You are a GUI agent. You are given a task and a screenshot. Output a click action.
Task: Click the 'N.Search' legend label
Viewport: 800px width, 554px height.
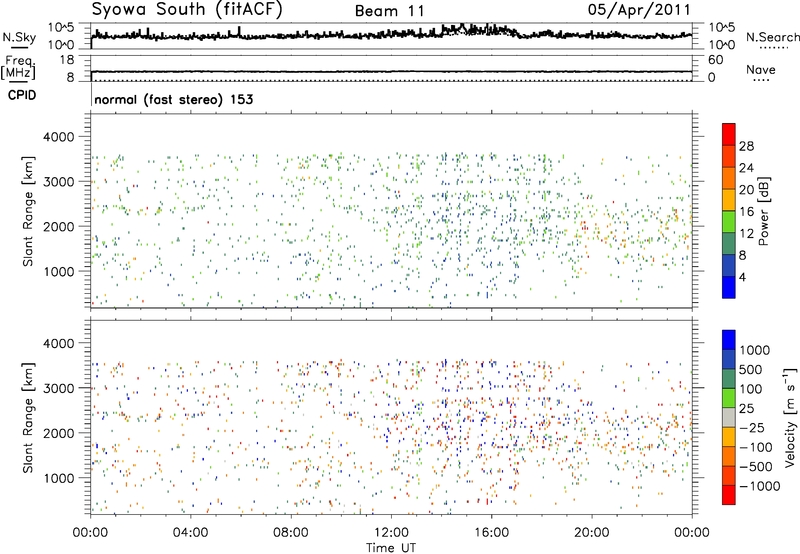(x=772, y=37)
